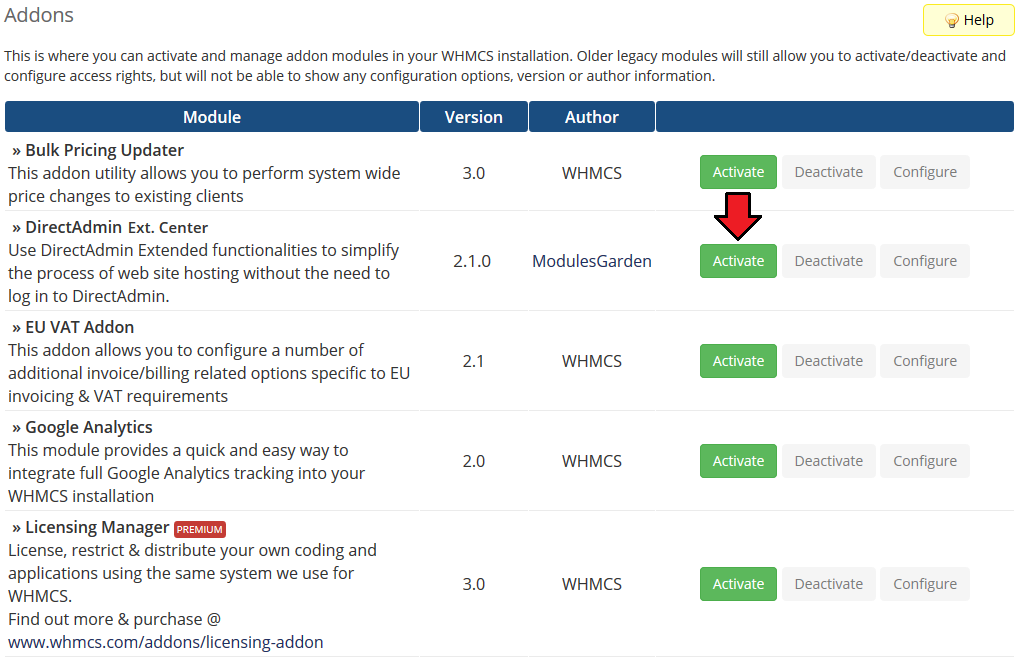This screenshot has height=662, width=1017.
Task: Activate the Bulk Pricing Updater addon
Action: tap(738, 172)
